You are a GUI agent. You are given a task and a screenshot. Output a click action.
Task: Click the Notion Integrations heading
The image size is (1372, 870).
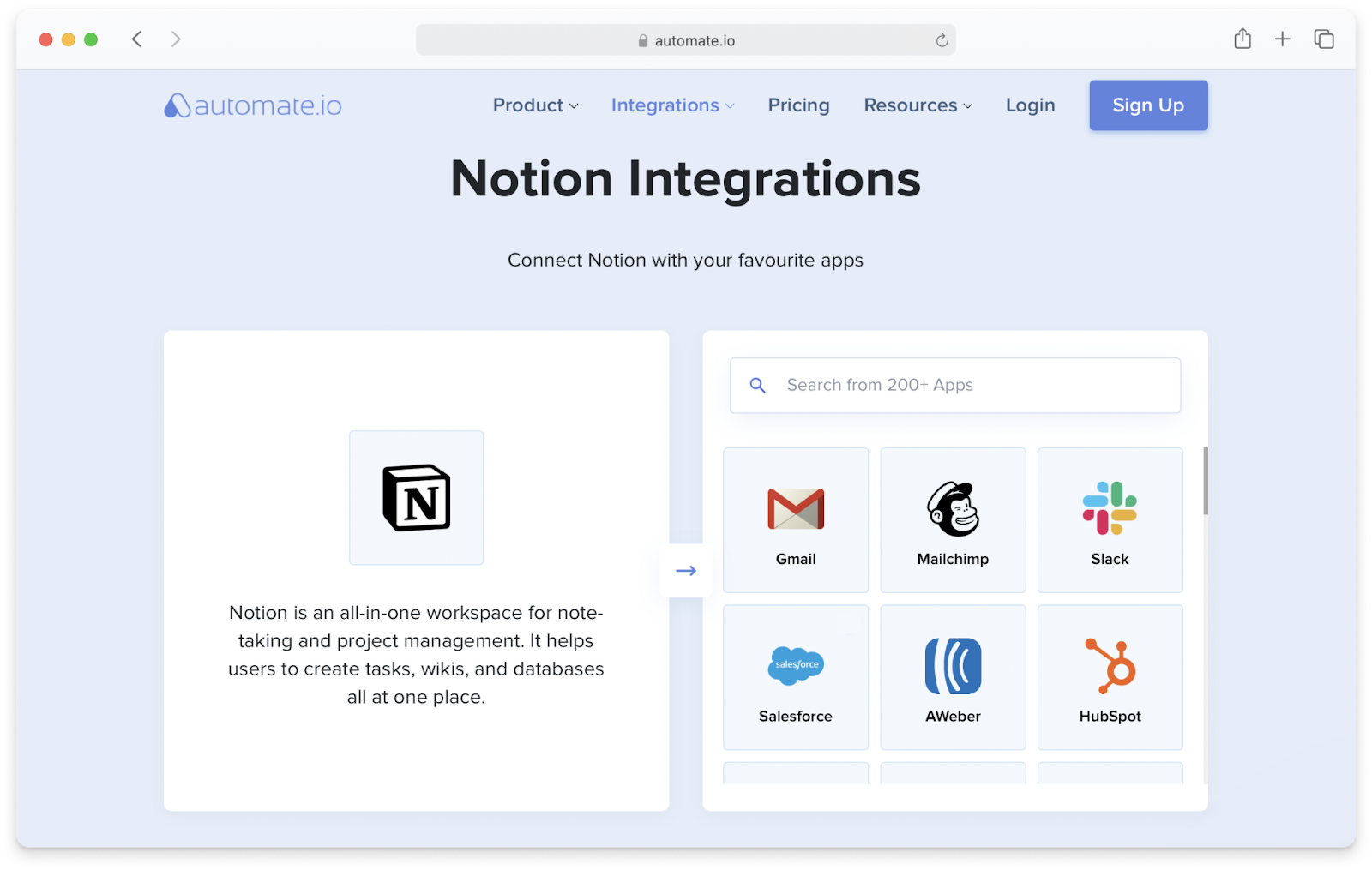pos(686,179)
